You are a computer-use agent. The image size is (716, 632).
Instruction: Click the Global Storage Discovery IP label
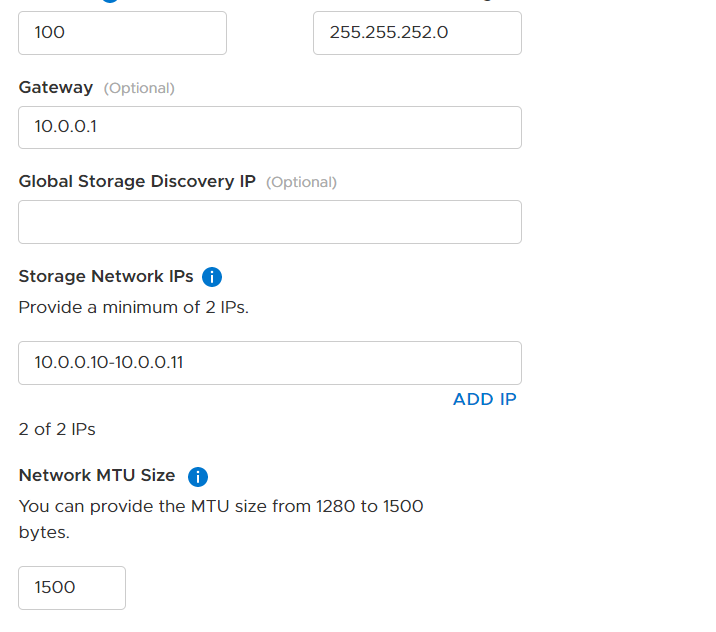(137, 182)
